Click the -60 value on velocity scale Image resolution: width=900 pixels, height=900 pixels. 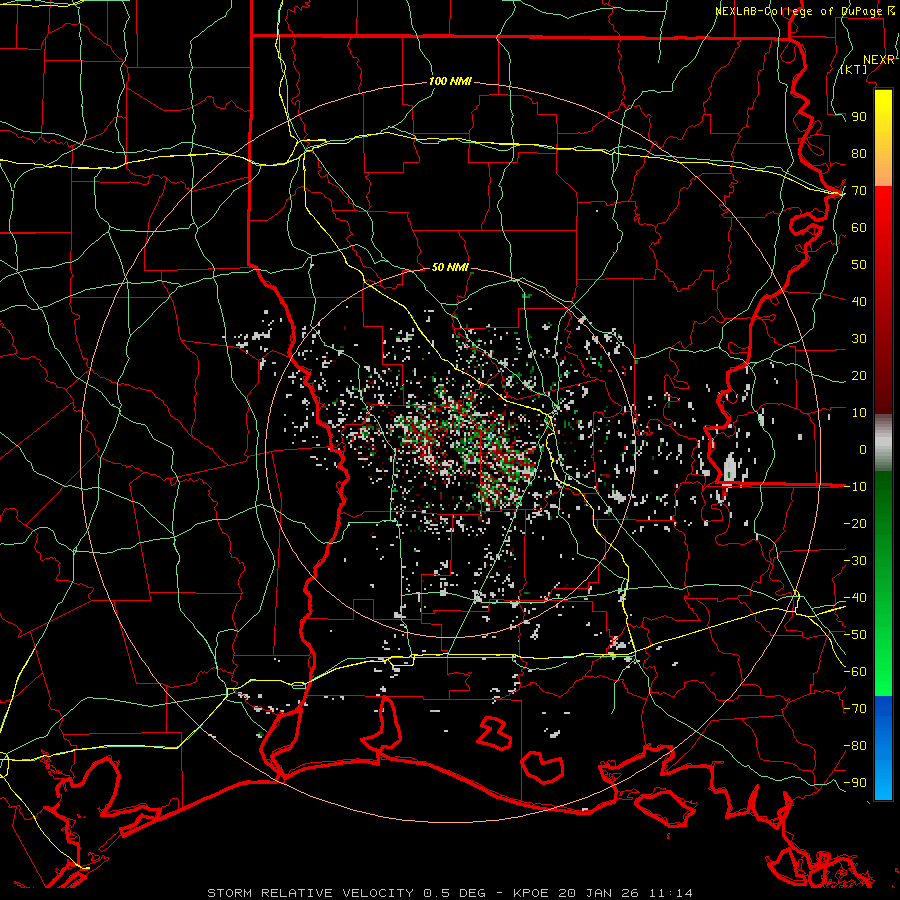[855, 672]
